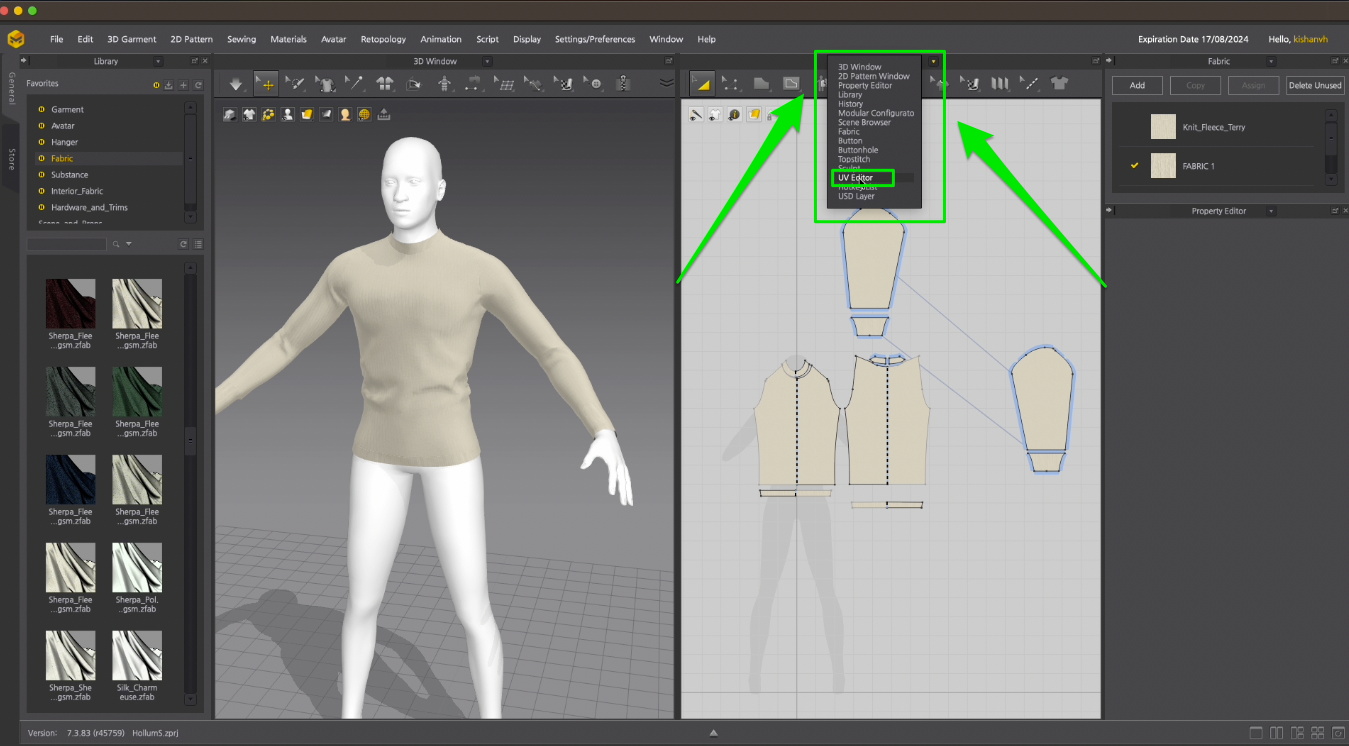Click the download icon beside Favorites
The image size is (1349, 746).
point(169,85)
